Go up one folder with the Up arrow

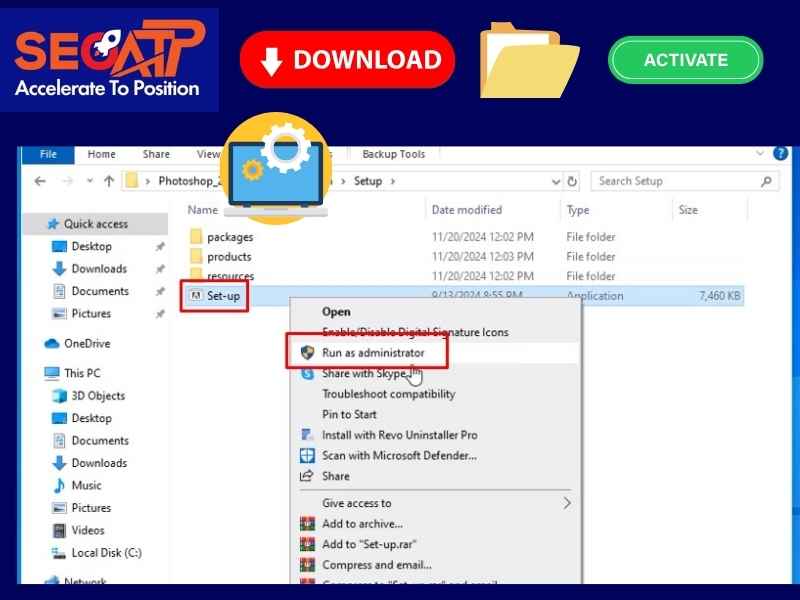point(109,181)
